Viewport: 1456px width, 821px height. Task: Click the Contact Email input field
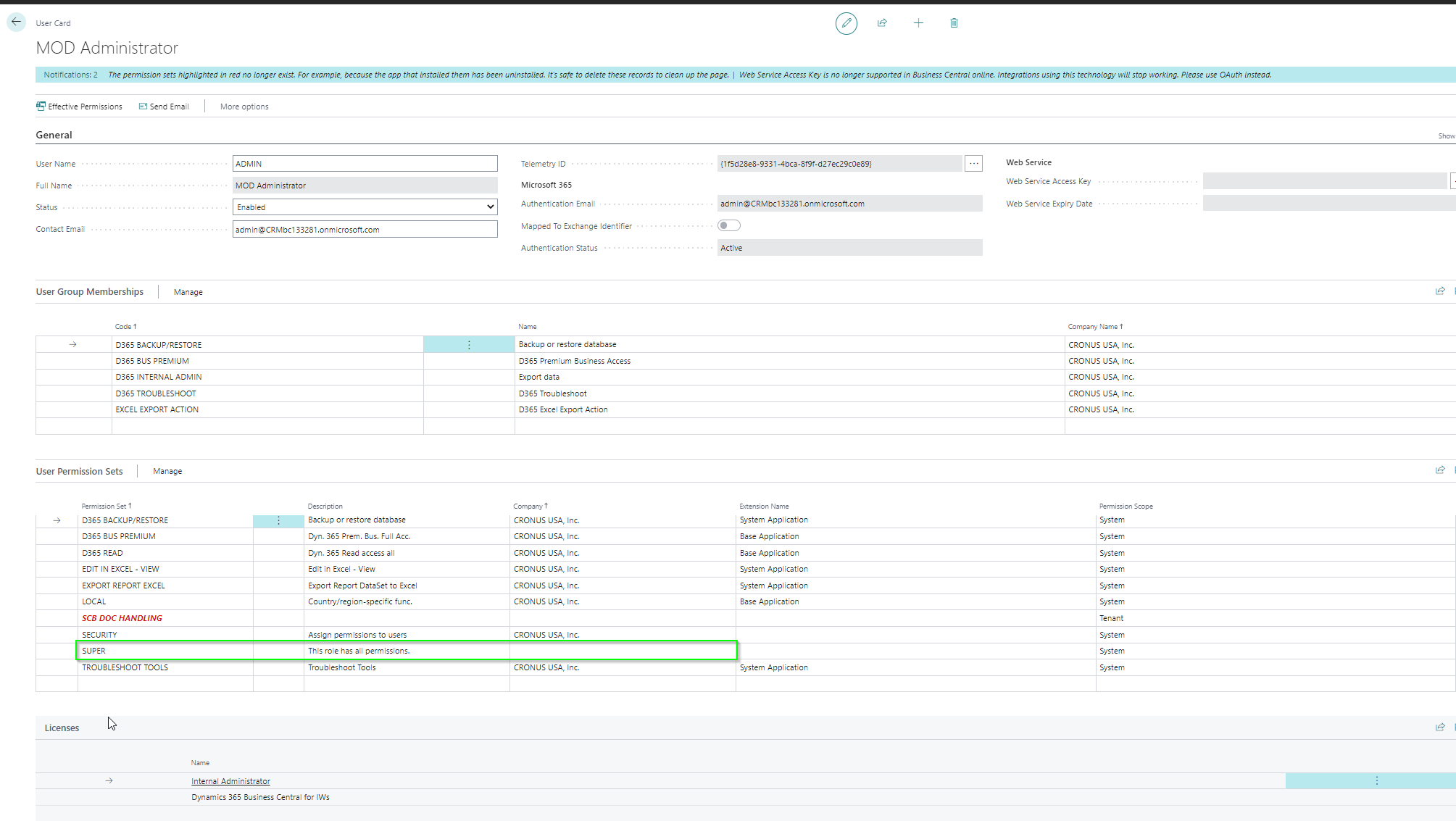[x=365, y=230]
